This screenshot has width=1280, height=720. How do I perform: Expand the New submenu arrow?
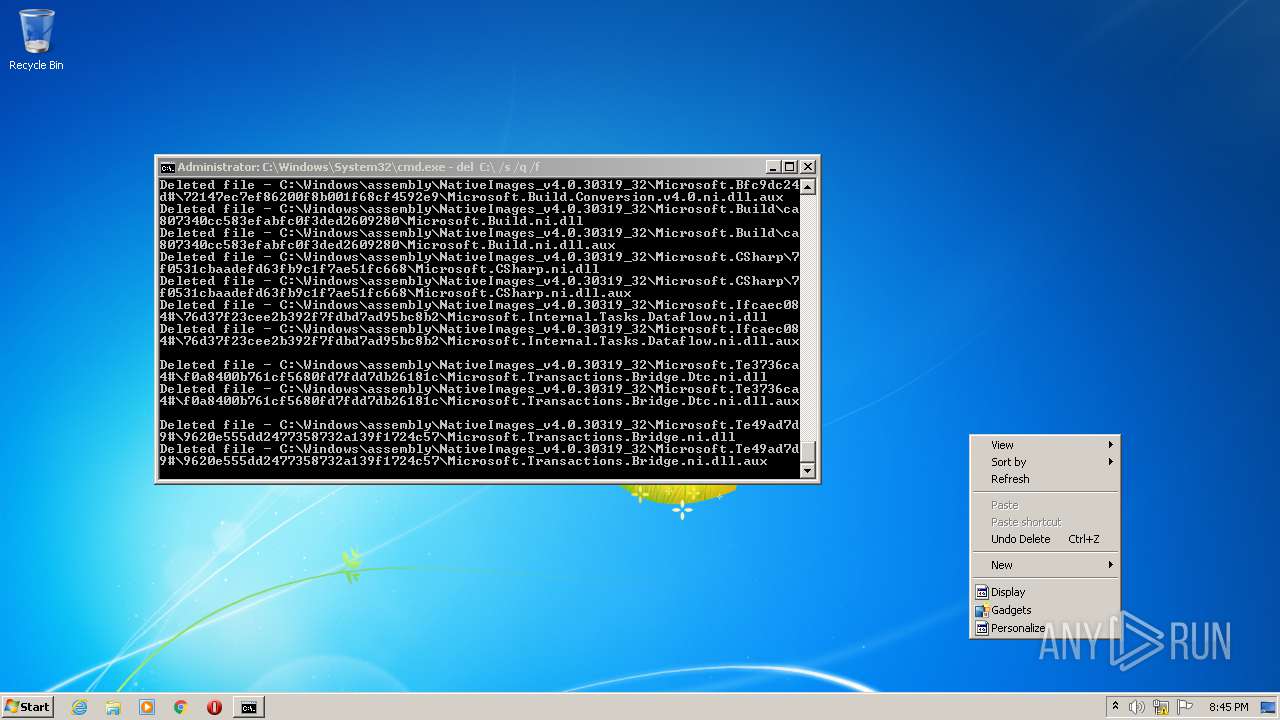[1110, 565]
